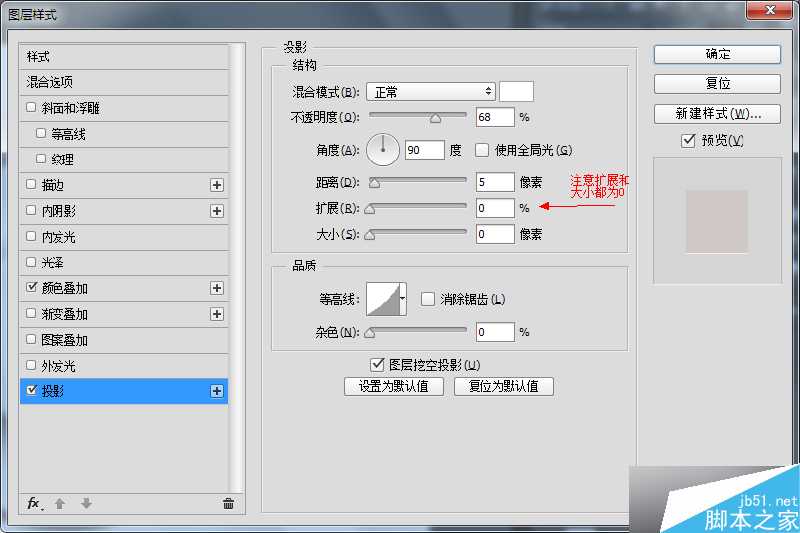Screen dimensions: 800x533
Task: Open the fx add-effect menu icon
Action: (x=34, y=503)
